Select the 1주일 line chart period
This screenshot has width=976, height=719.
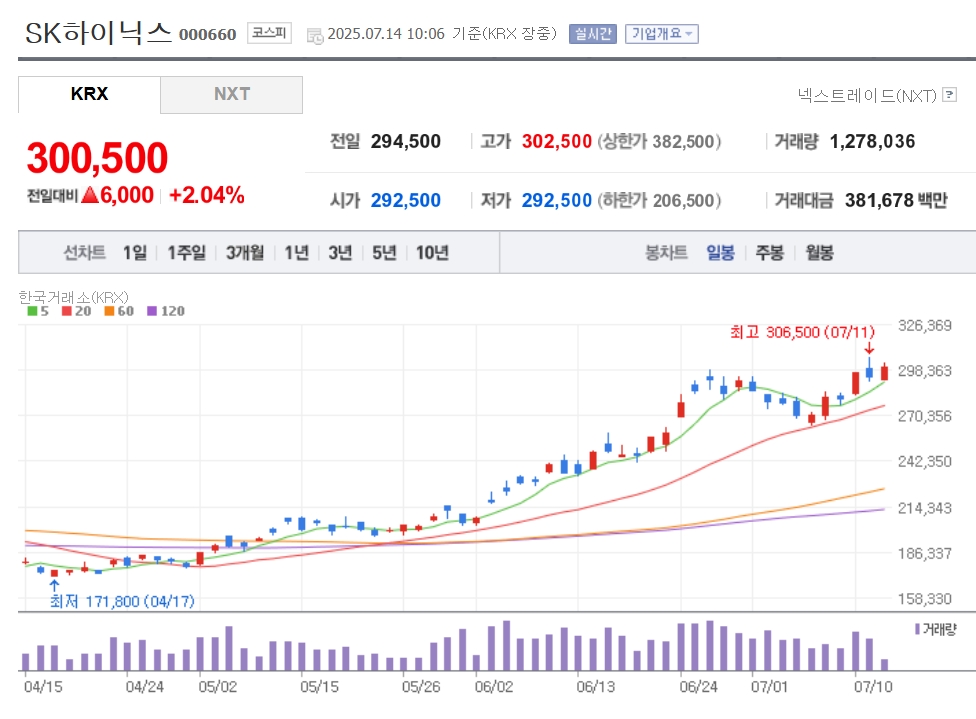click(x=186, y=253)
